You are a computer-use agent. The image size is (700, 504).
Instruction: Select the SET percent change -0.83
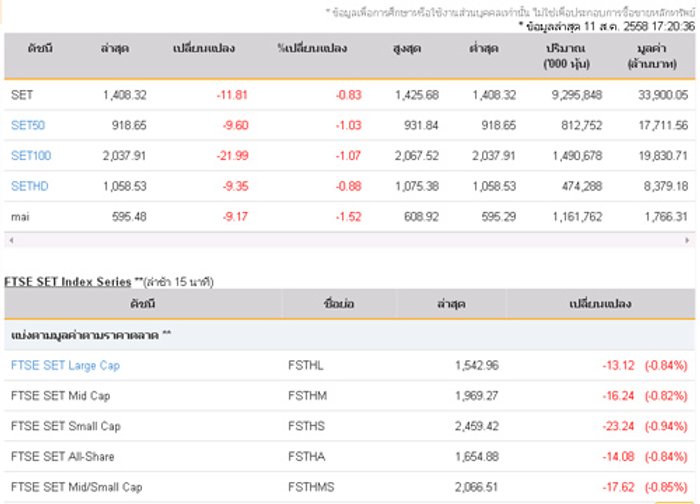pyautogui.click(x=348, y=95)
